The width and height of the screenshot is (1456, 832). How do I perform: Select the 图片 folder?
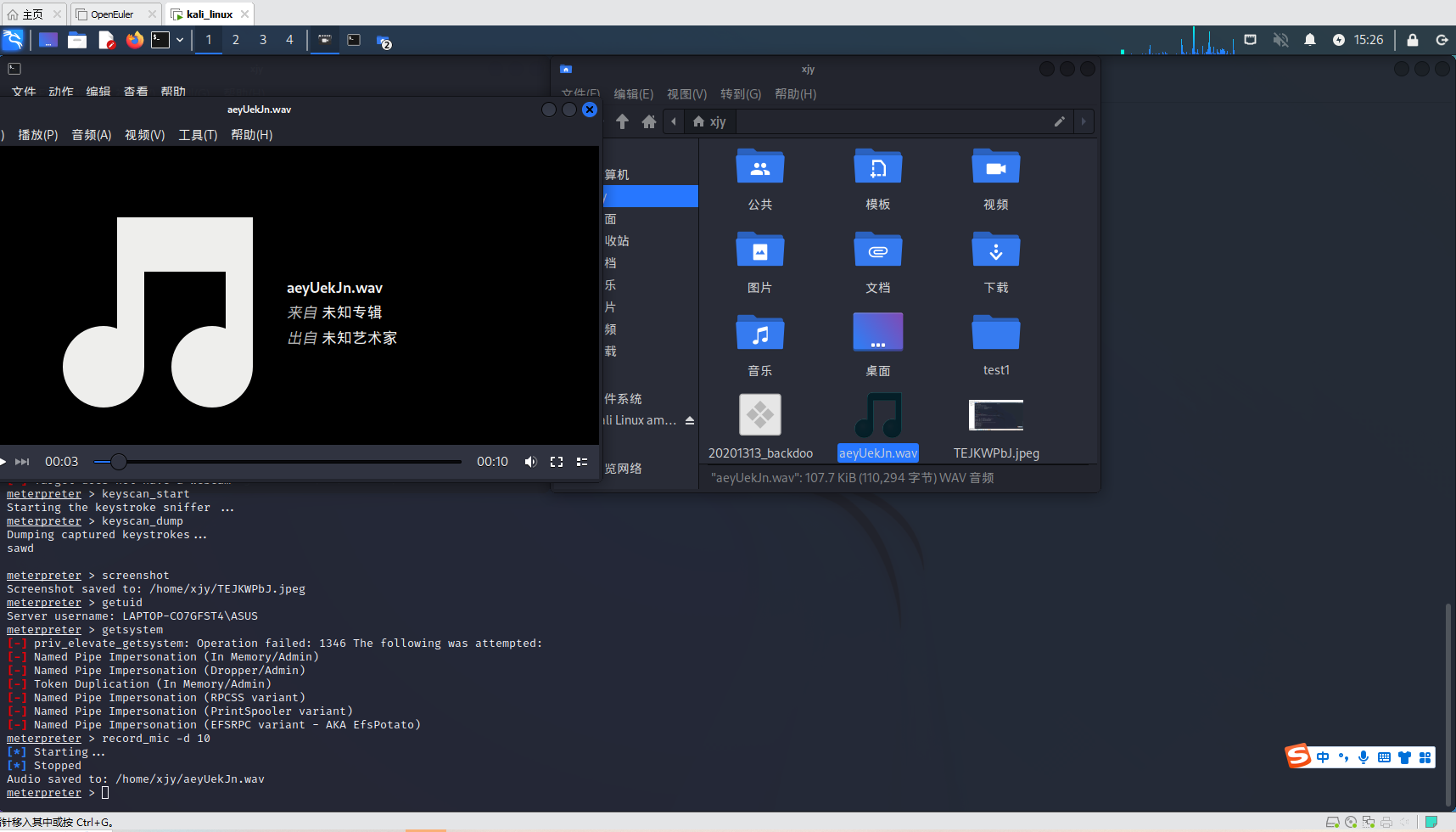760,261
